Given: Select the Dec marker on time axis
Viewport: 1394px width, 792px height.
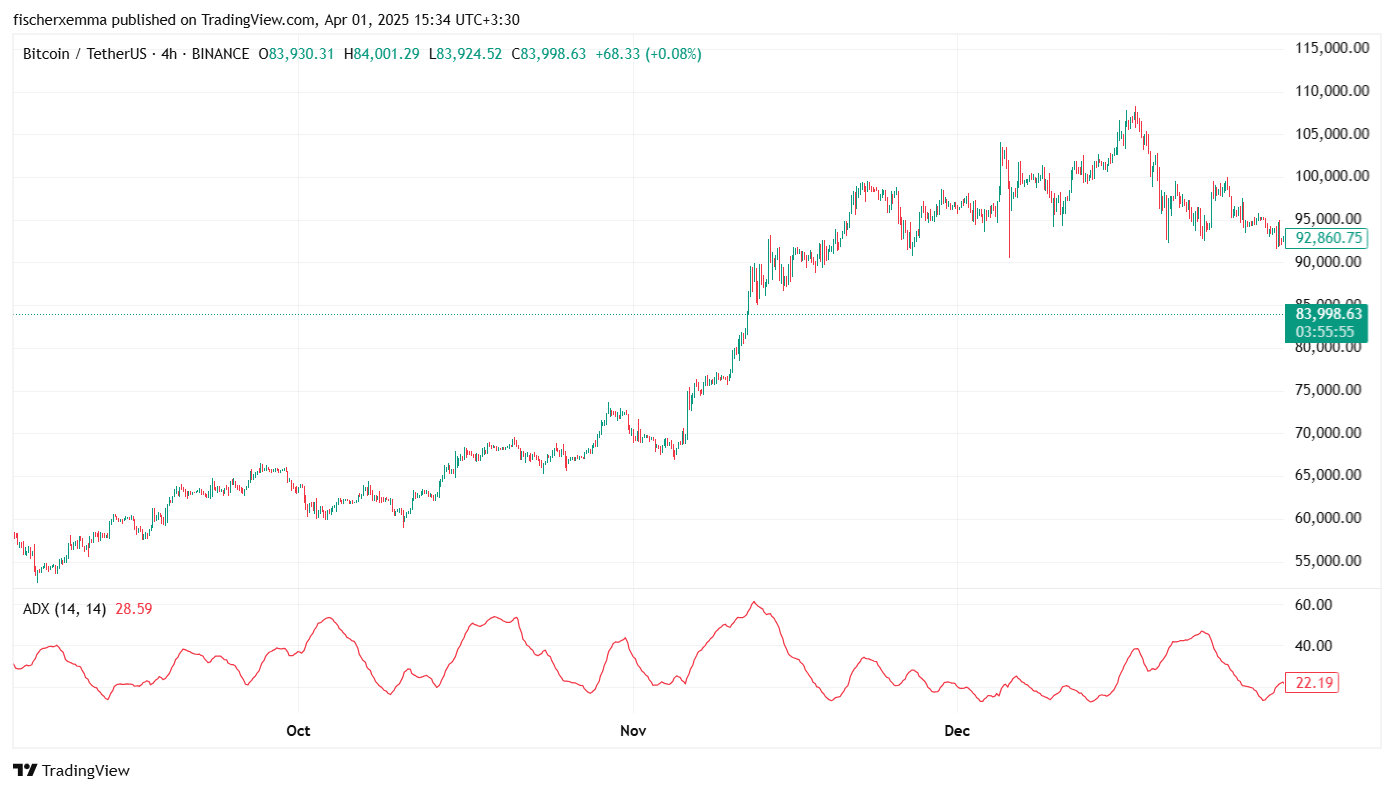Looking at the screenshot, I should (957, 731).
